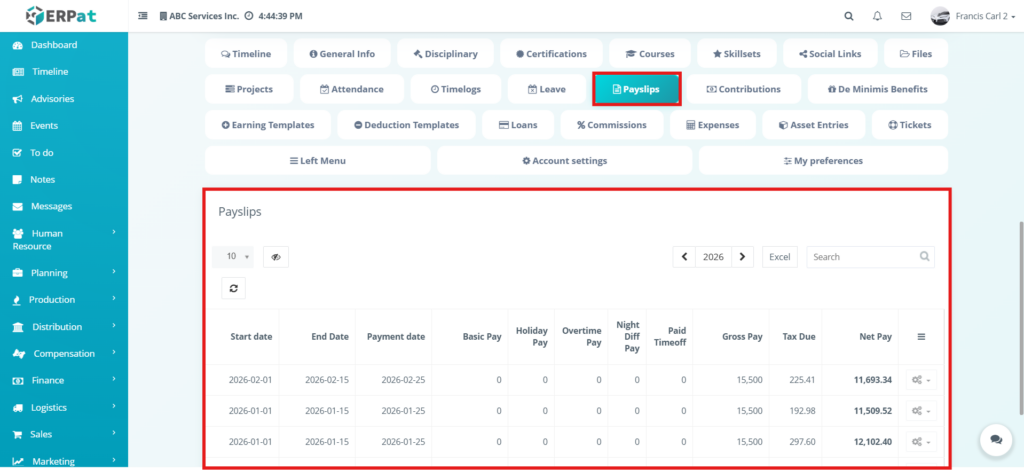Go to previous year arrow

(x=684, y=257)
